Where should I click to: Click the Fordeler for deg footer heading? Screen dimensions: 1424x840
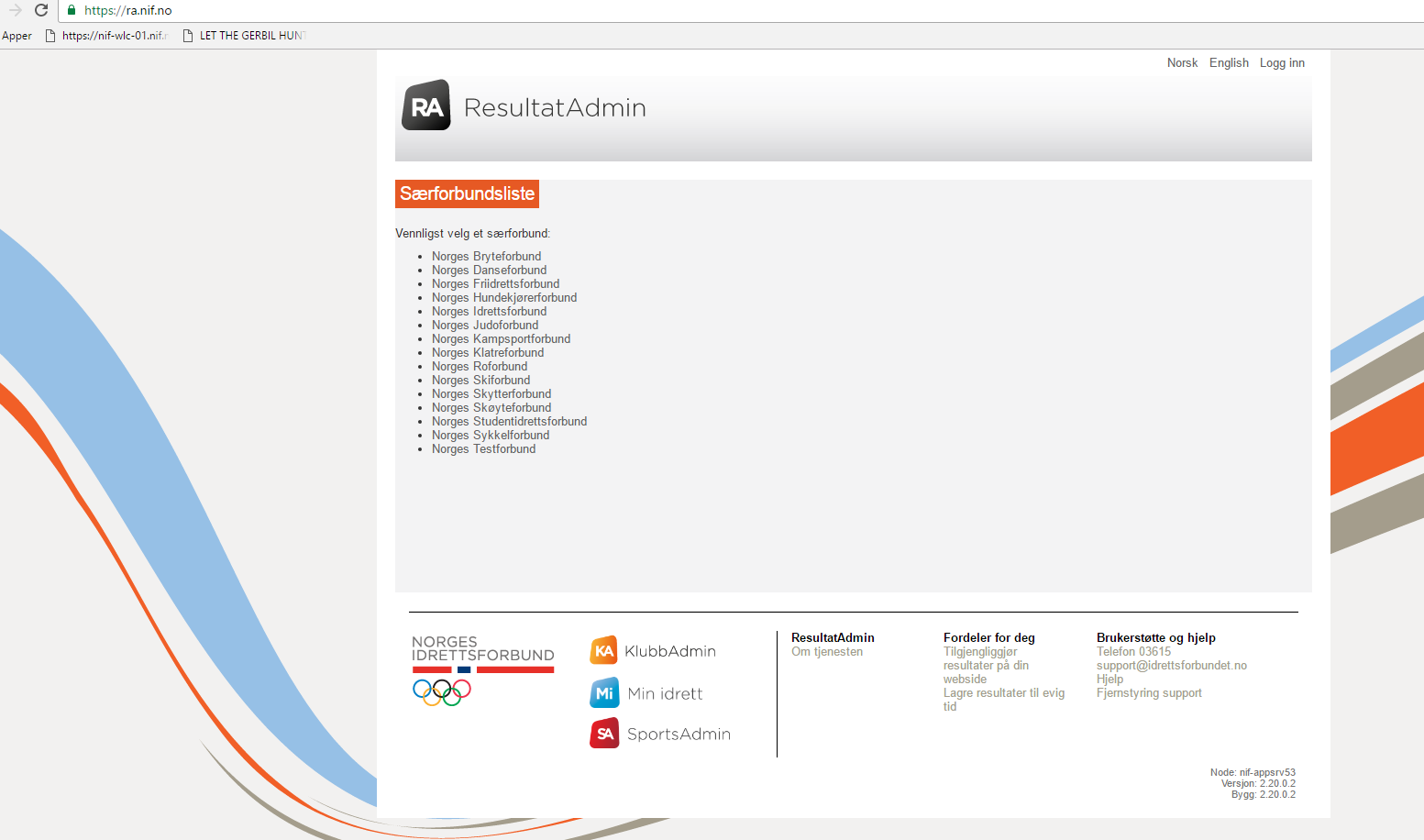[x=988, y=637]
